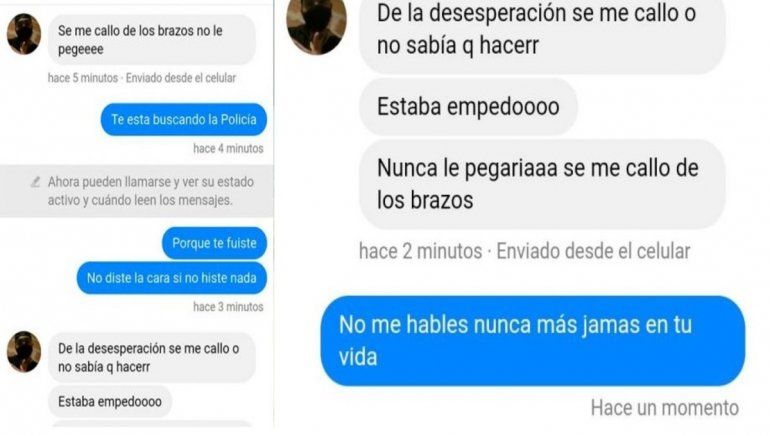
Task: Click 'Se me callo de los brazos no le pegeeee'
Action: (x=152, y=40)
